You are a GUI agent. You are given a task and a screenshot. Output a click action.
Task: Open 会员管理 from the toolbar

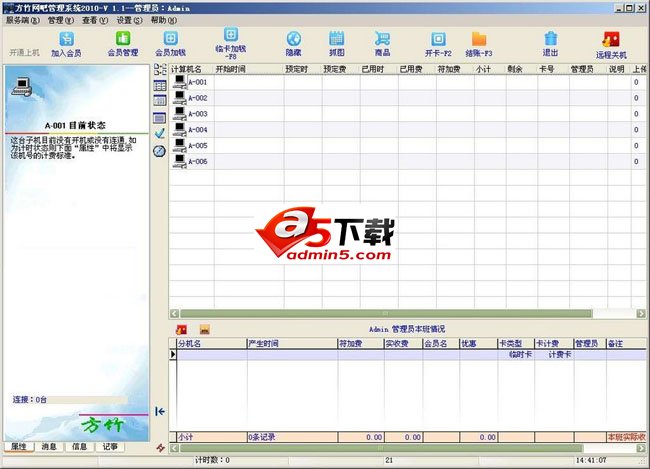[x=123, y=44]
